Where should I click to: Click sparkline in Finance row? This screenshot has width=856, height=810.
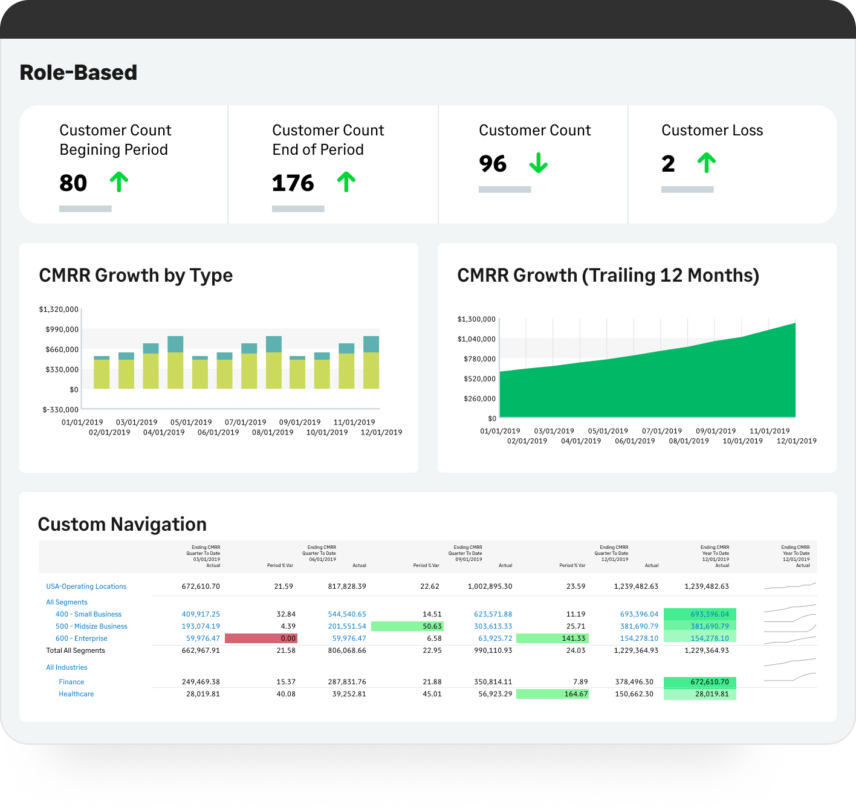789,682
